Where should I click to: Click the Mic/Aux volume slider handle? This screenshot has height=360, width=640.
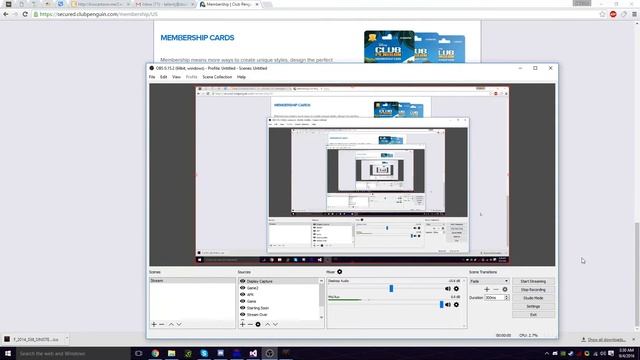[x=441, y=304]
